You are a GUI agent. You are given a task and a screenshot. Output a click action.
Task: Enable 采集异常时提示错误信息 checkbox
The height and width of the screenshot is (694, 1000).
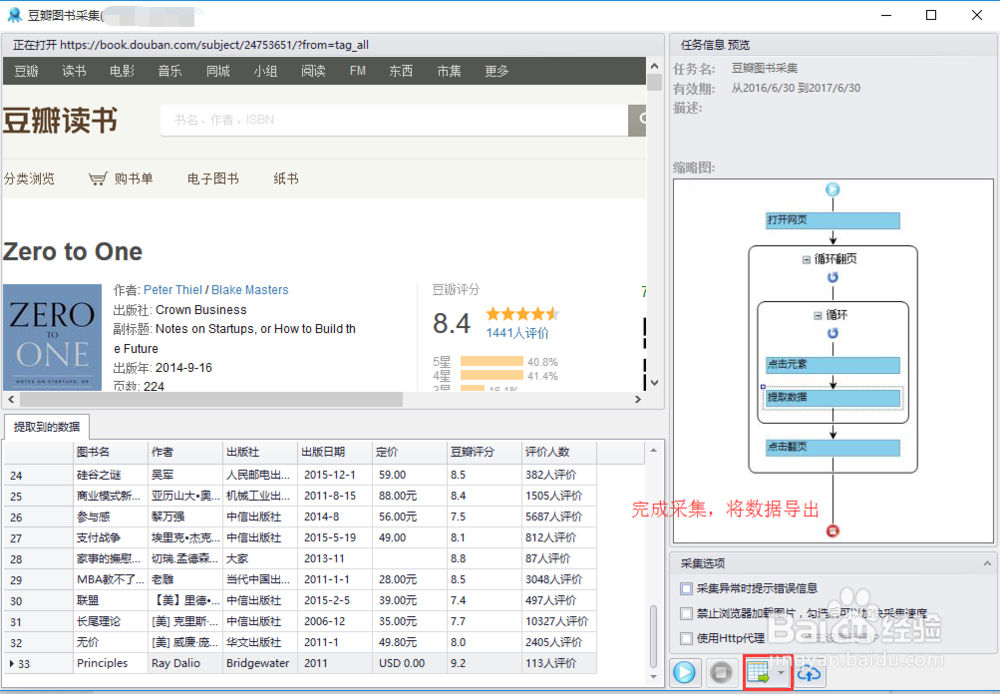pyautogui.click(x=686, y=588)
